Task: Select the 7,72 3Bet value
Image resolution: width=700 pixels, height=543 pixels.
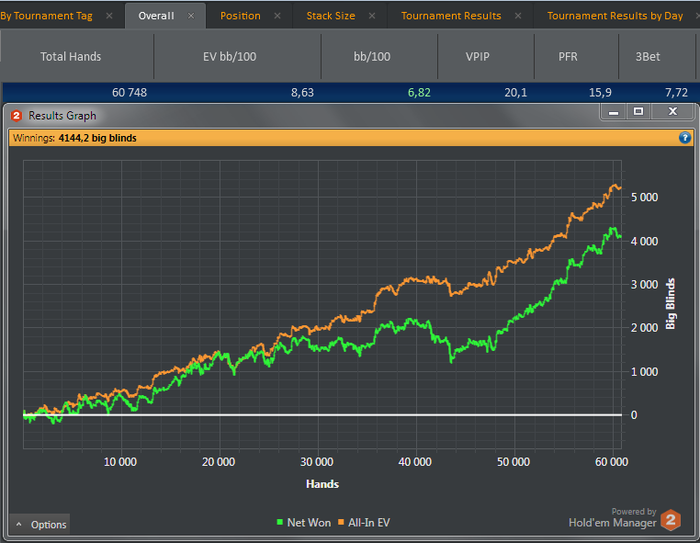Action: tap(676, 92)
